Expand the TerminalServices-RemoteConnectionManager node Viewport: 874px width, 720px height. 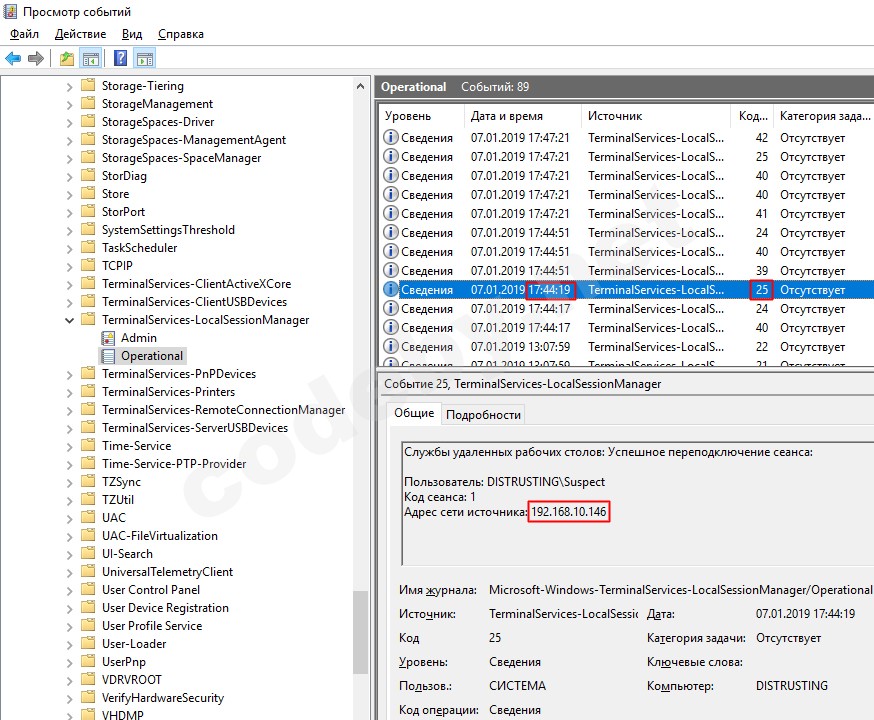tap(69, 410)
